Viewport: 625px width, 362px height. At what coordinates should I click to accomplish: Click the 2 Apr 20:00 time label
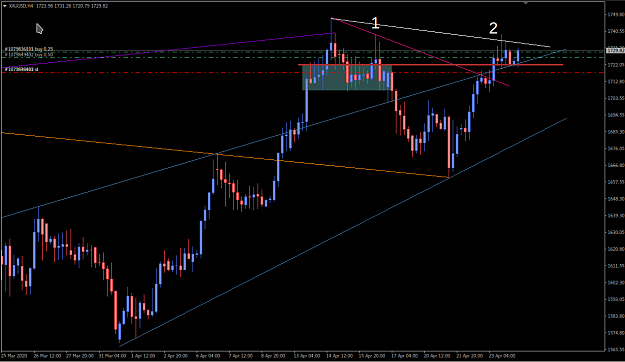point(175,356)
